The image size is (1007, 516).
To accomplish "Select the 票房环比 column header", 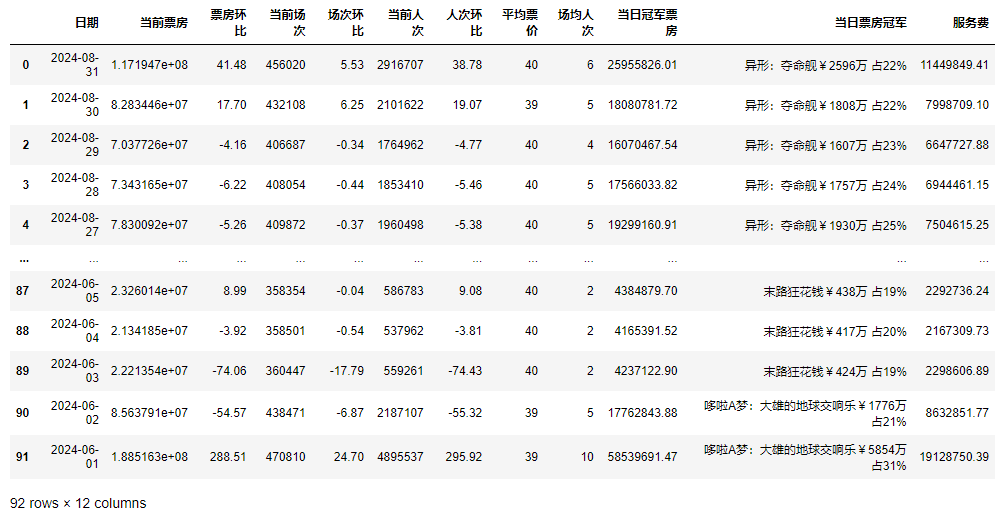I will 229,22.
